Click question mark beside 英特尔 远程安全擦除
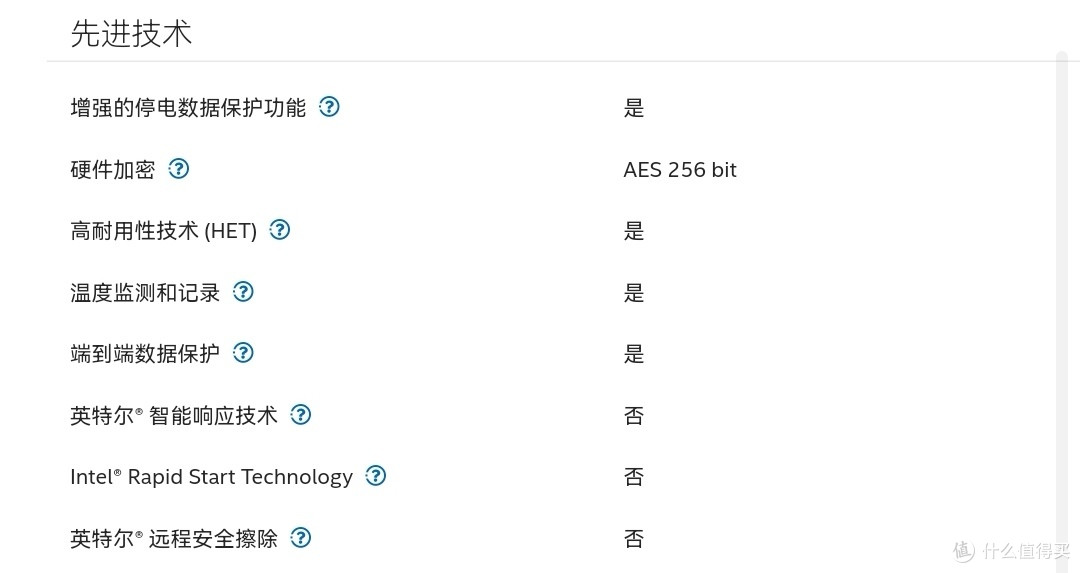Viewport: 1080px width, 573px height. coord(300,538)
